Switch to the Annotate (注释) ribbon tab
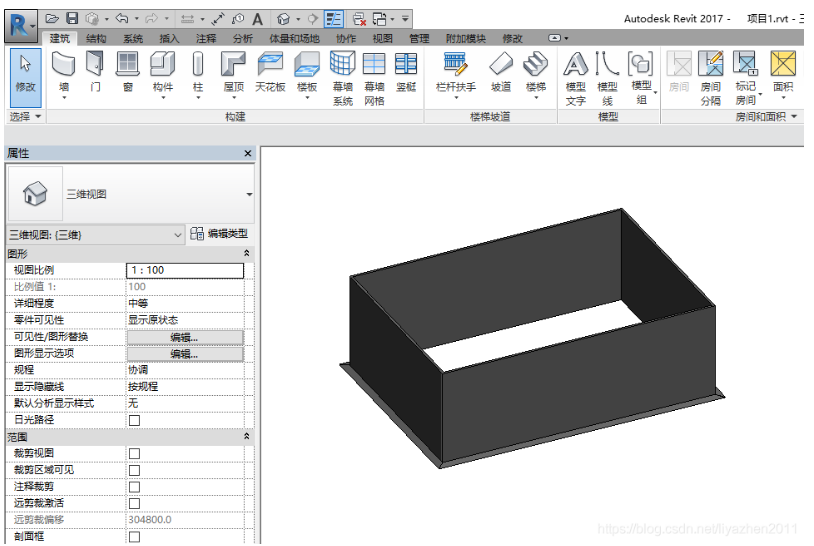The width and height of the screenshot is (814, 546). click(x=206, y=38)
